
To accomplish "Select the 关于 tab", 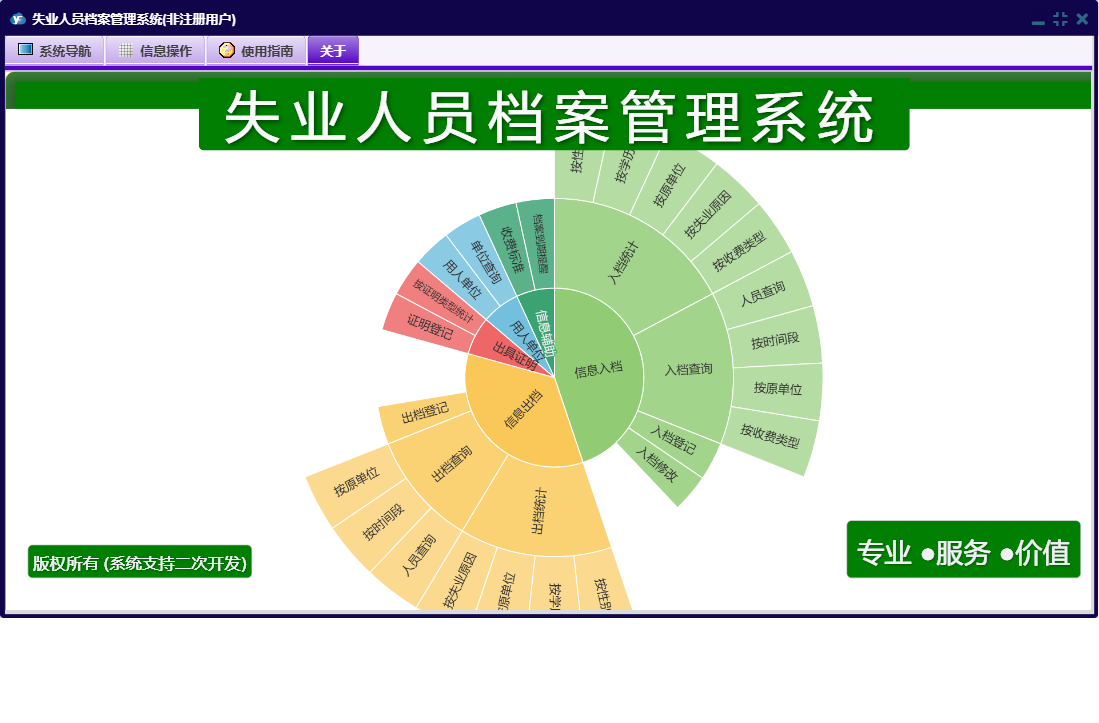I will pyautogui.click(x=333, y=51).
